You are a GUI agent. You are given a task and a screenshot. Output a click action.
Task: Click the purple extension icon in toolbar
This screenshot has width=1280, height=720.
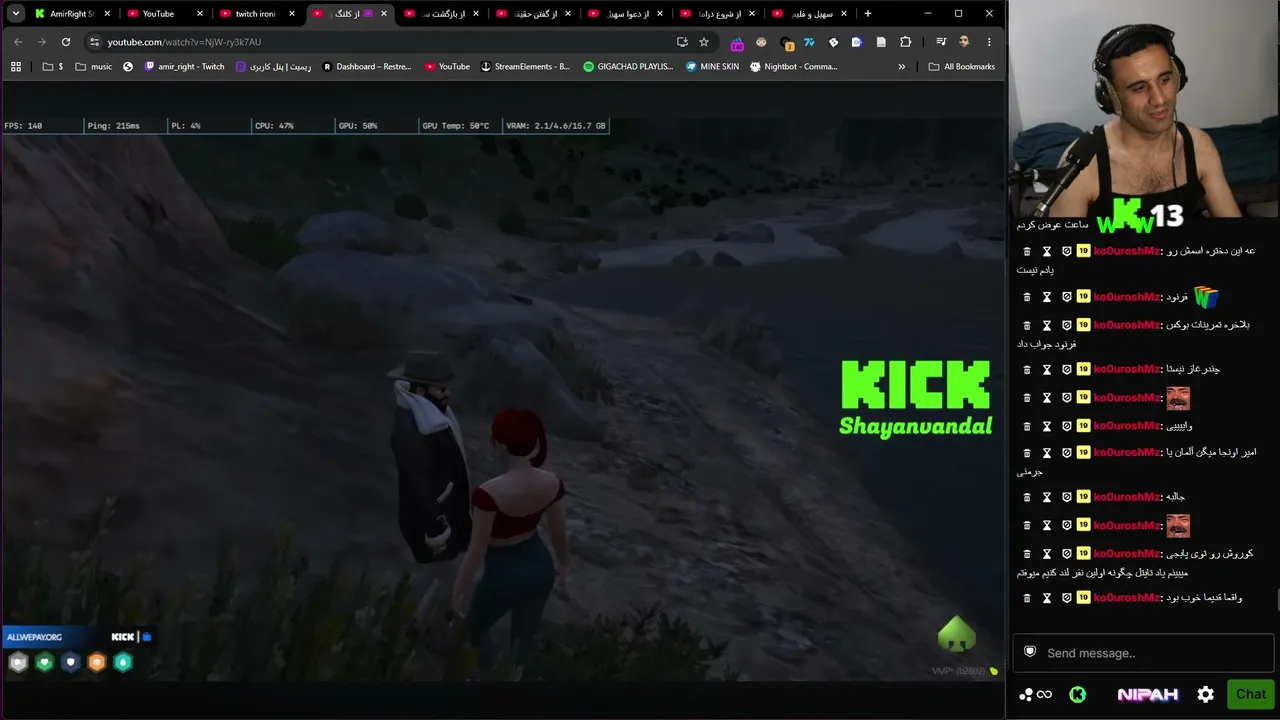click(x=737, y=42)
